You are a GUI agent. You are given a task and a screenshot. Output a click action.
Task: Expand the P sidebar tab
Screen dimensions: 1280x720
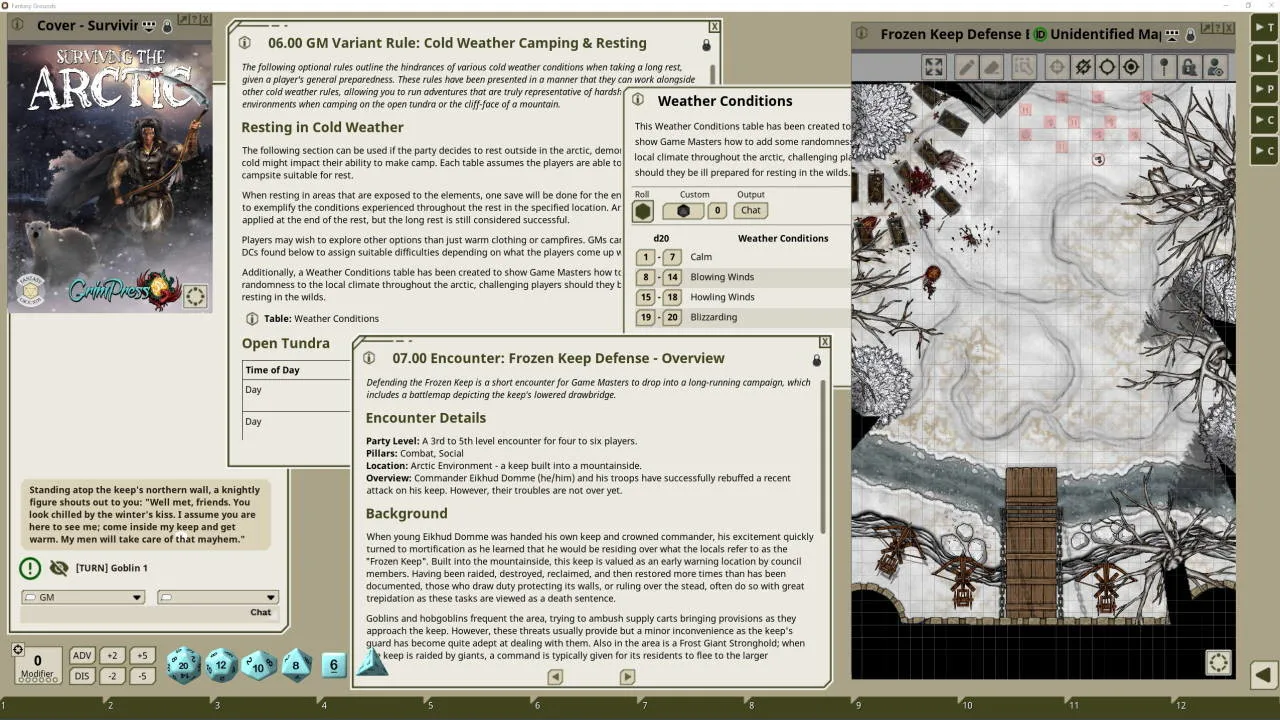(x=1265, y=89)
